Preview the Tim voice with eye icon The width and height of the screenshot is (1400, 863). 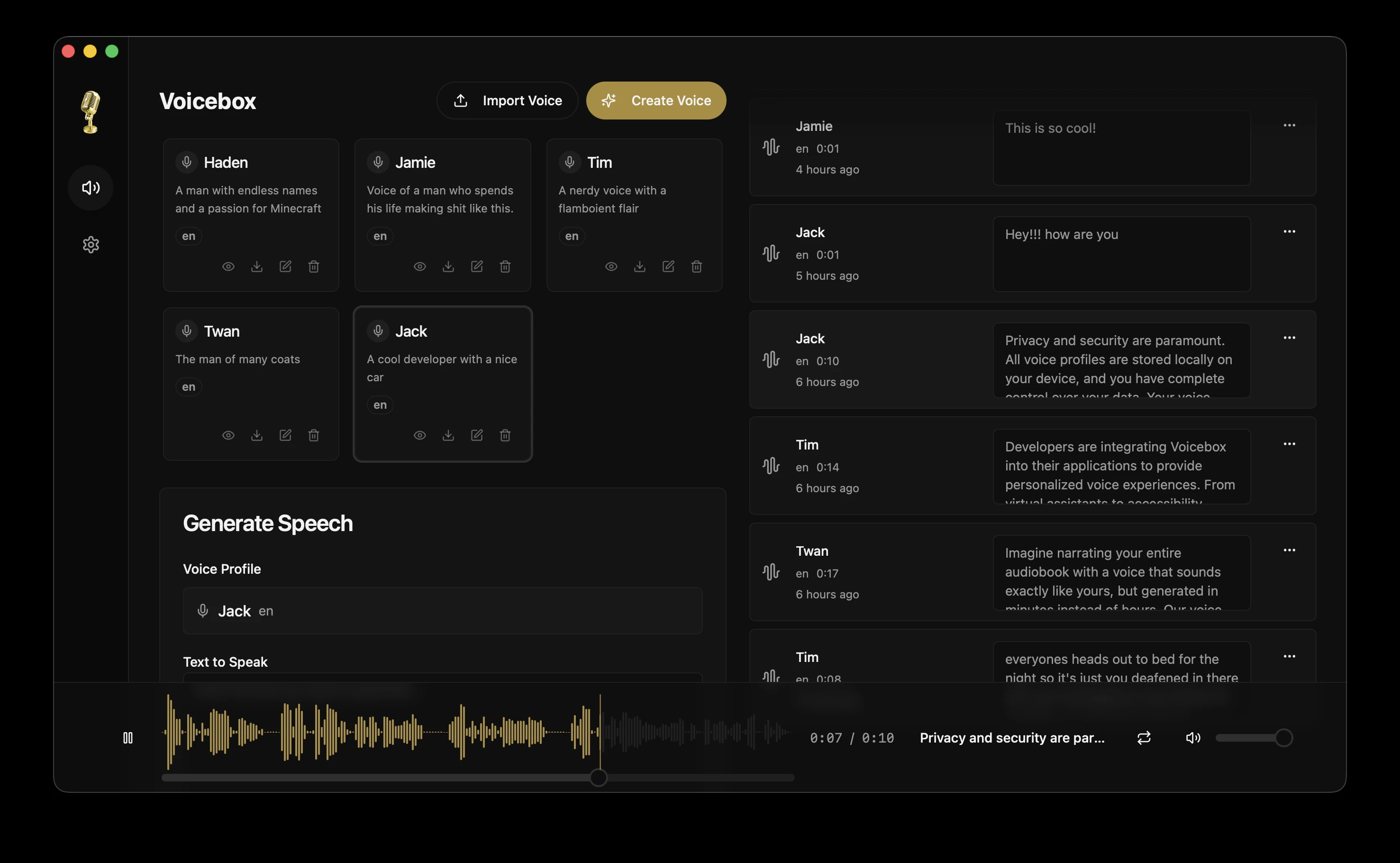tap(611, 267)
